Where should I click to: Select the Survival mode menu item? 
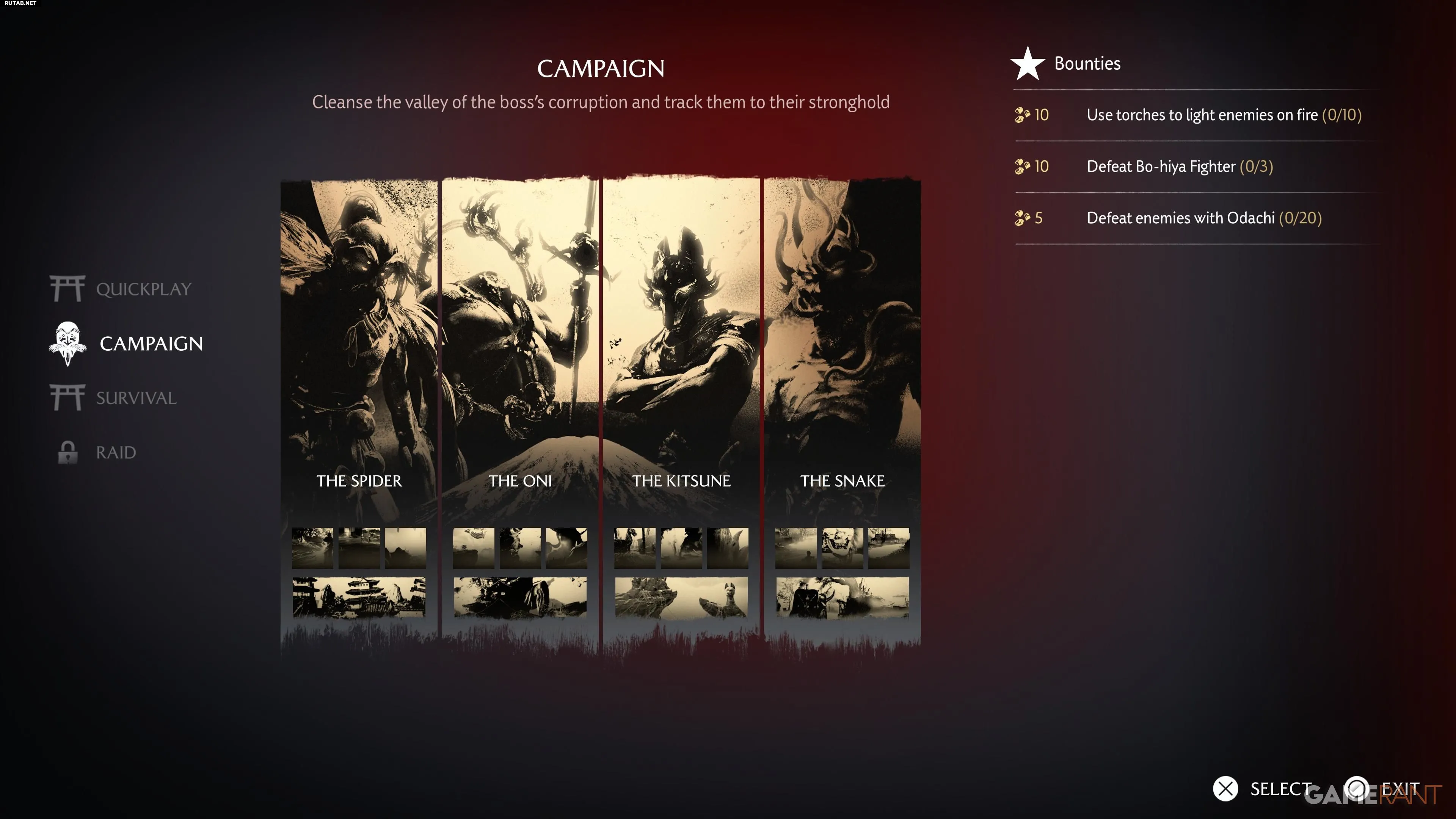pyautogui.click(x=136, y=398)
